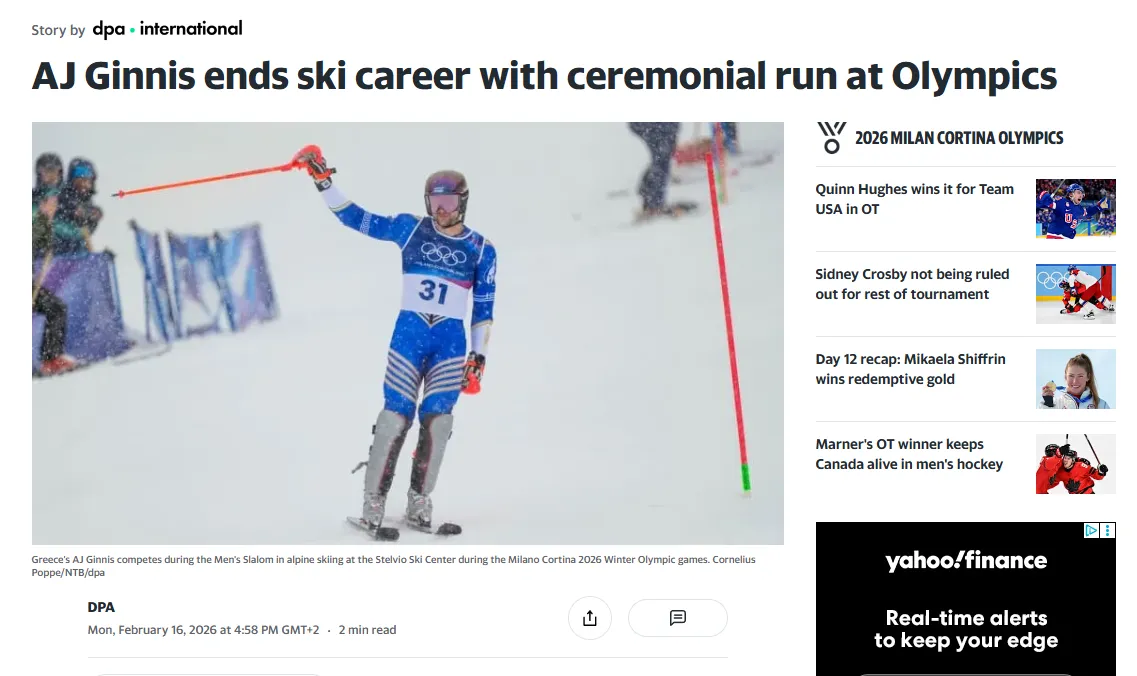Open the ad options three-dot menu
The width and height of the screenshot is (1137, 676).
coord(1108,531)
